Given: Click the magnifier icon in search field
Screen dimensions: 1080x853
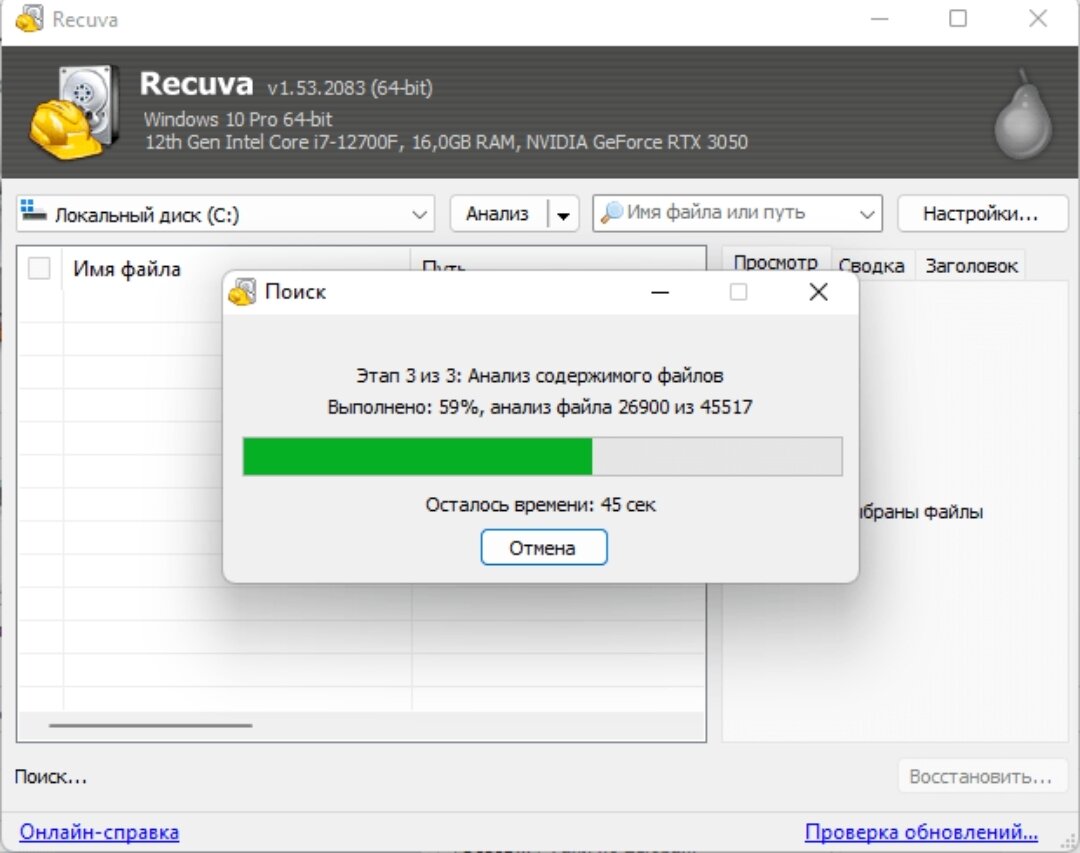Looking at the screenshot, I should coord(611,212).
